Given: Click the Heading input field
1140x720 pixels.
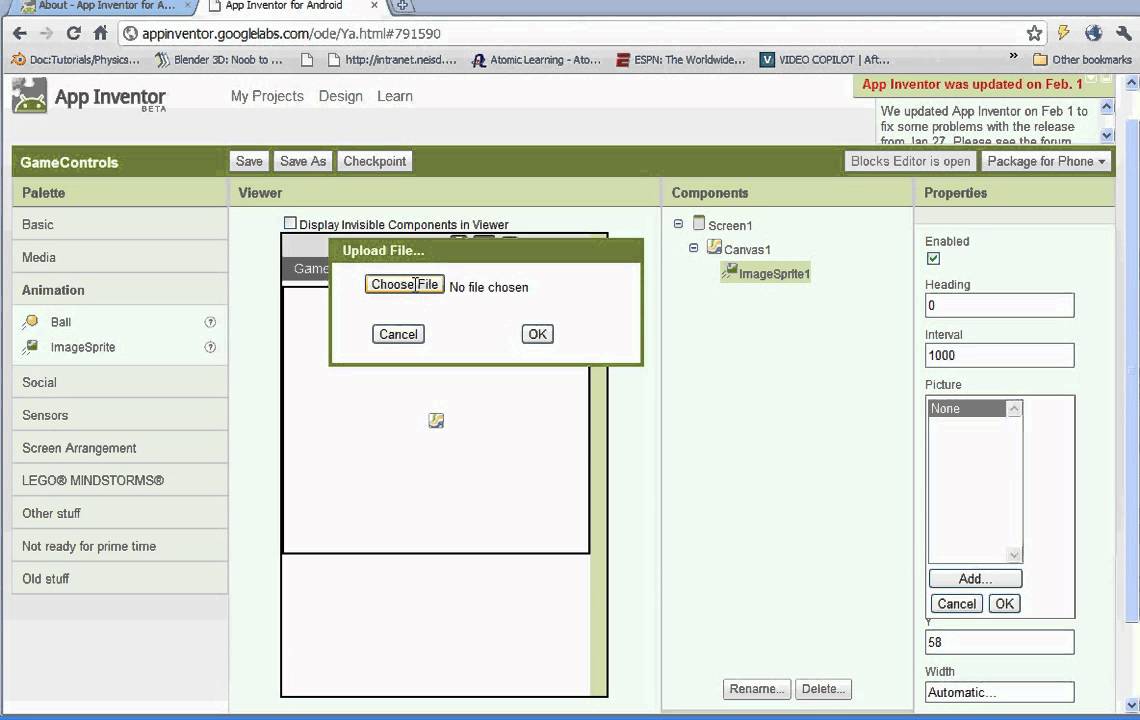Looking at the screenshot, I should click(1000, 305).
